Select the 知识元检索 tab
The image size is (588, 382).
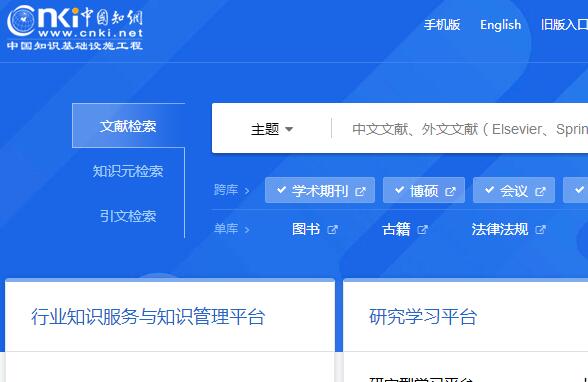[x=128, y=171]
